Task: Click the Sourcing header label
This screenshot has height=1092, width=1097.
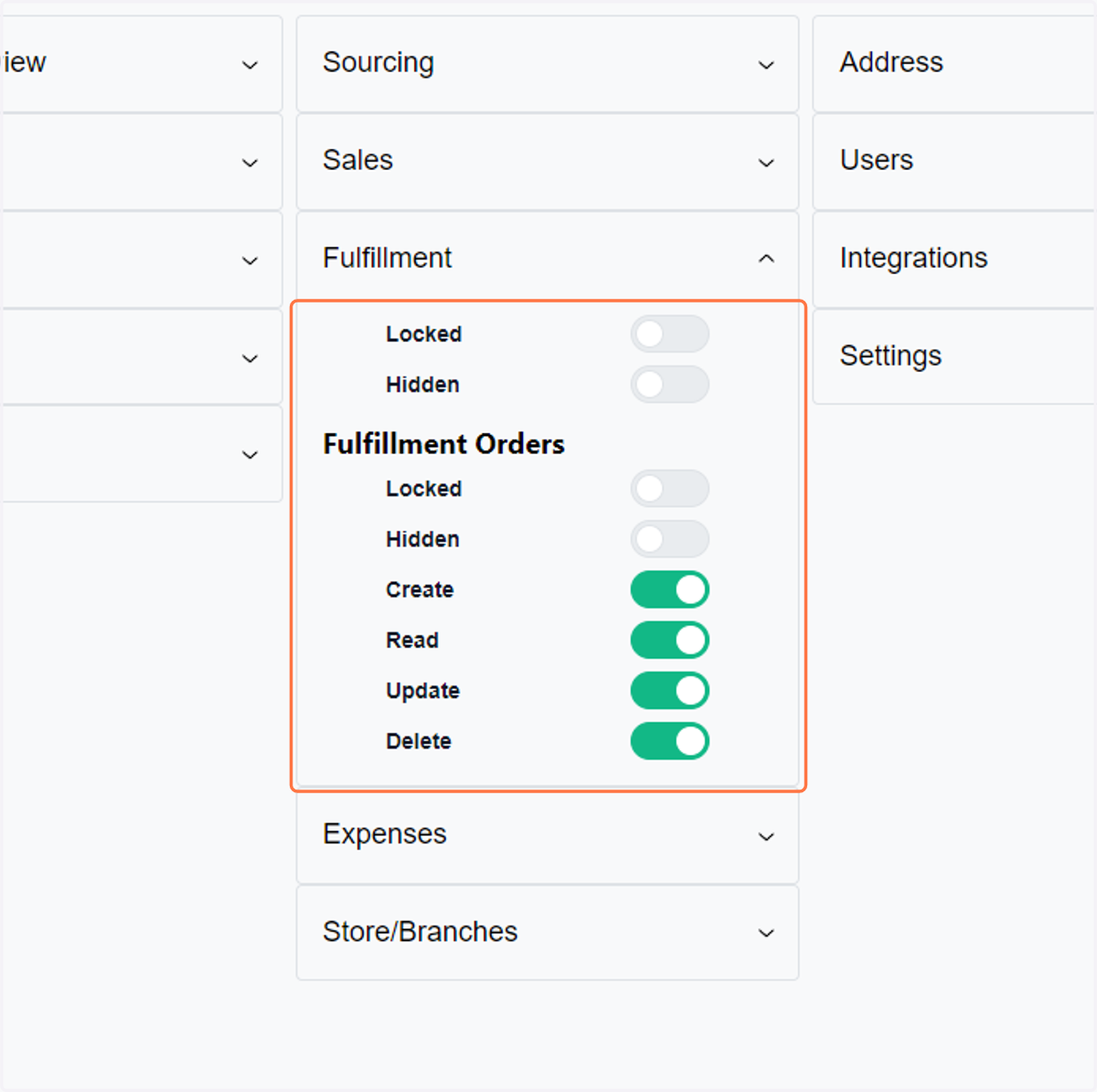Action: [378, 62]
